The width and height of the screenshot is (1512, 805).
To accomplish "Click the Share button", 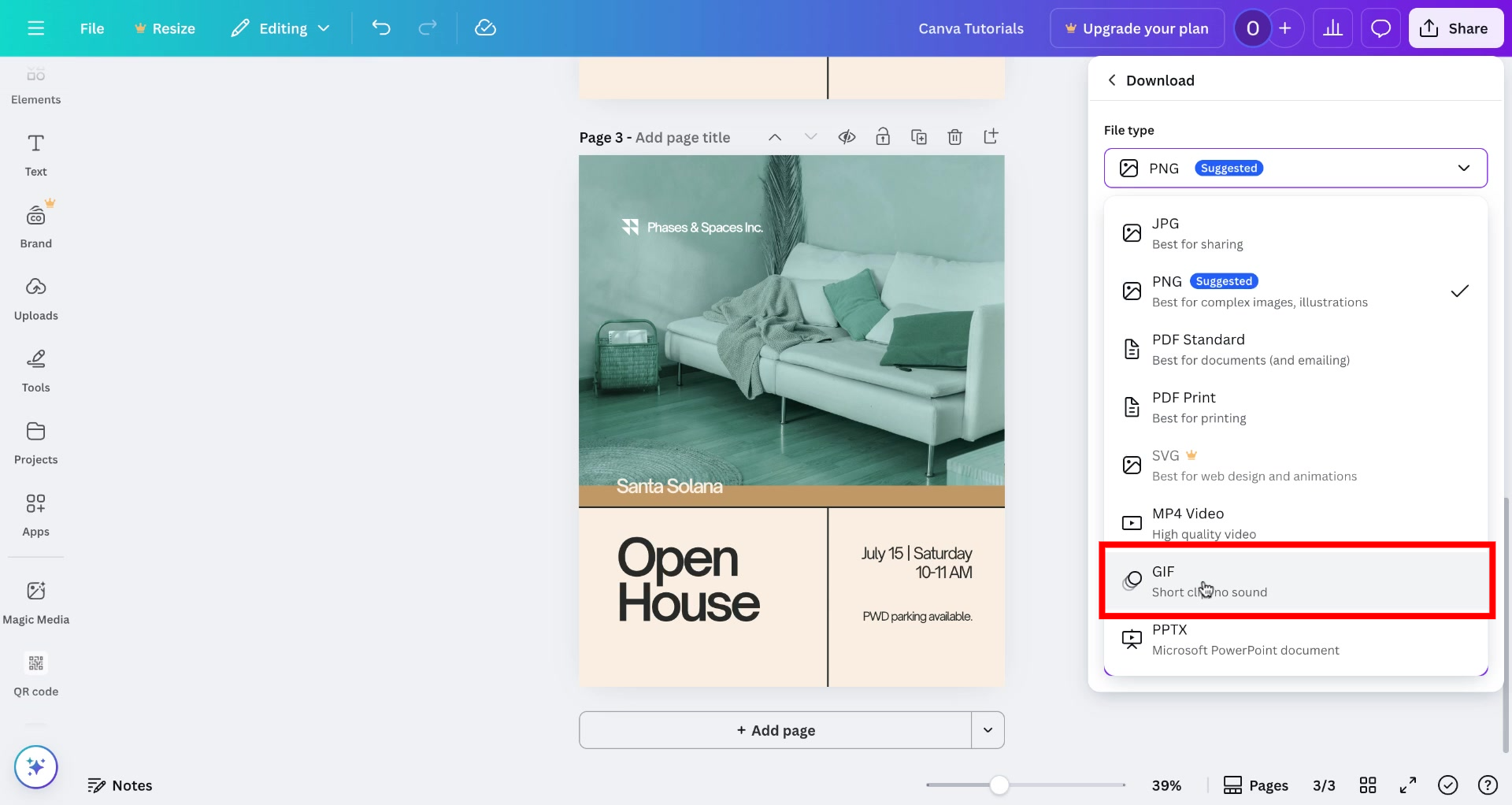I will (x=1455, y=28).
